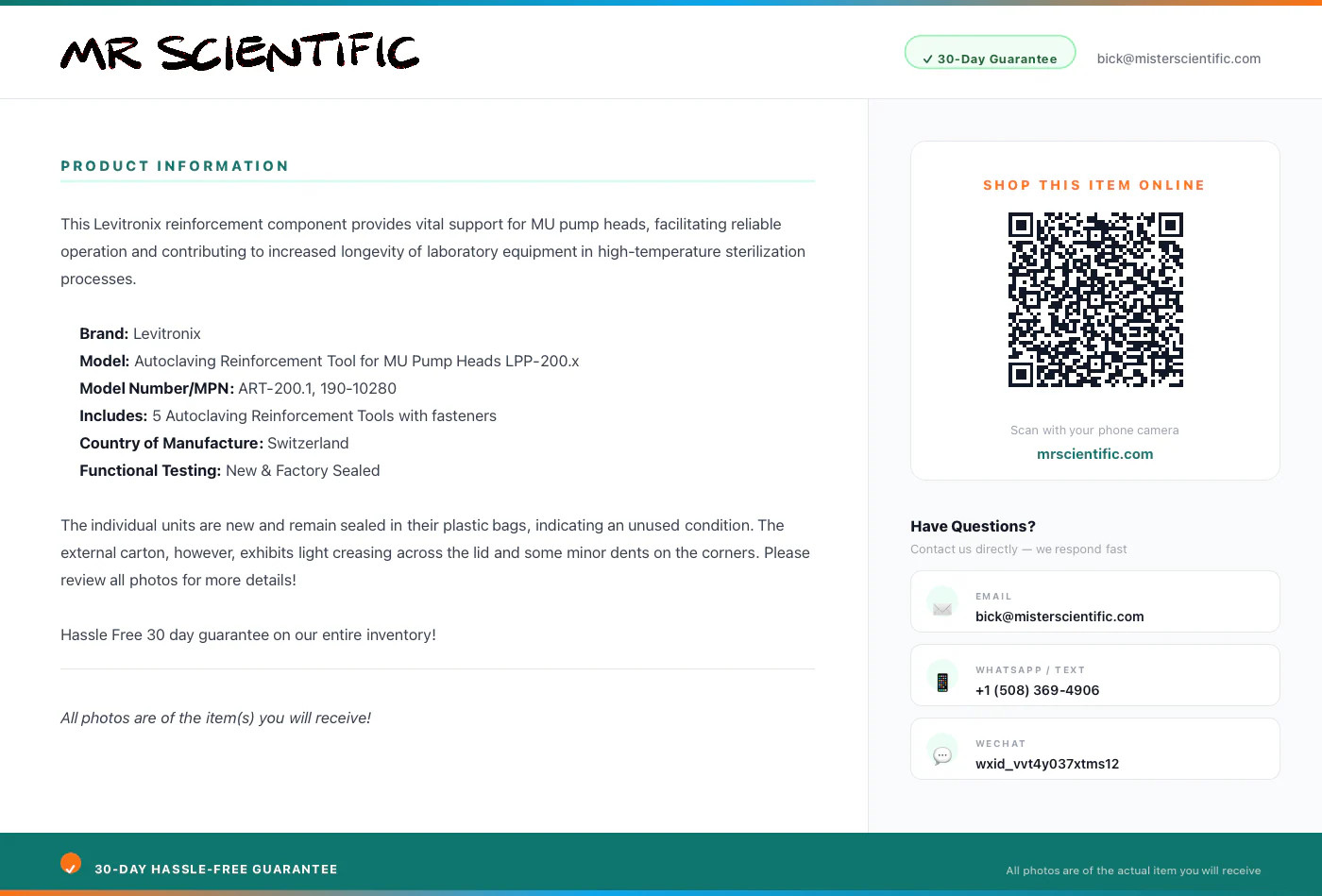1322x896 pixels.
Task: Click the Model Number/MPN ART-200.1 line
Action: 238,389
